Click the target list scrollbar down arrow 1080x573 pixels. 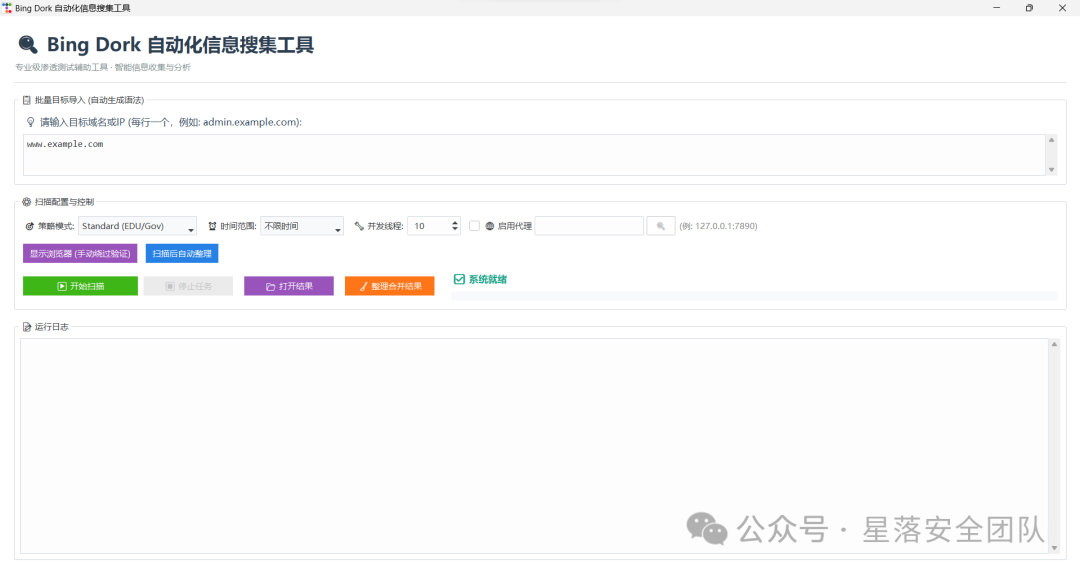click(x=1051, y=169)
